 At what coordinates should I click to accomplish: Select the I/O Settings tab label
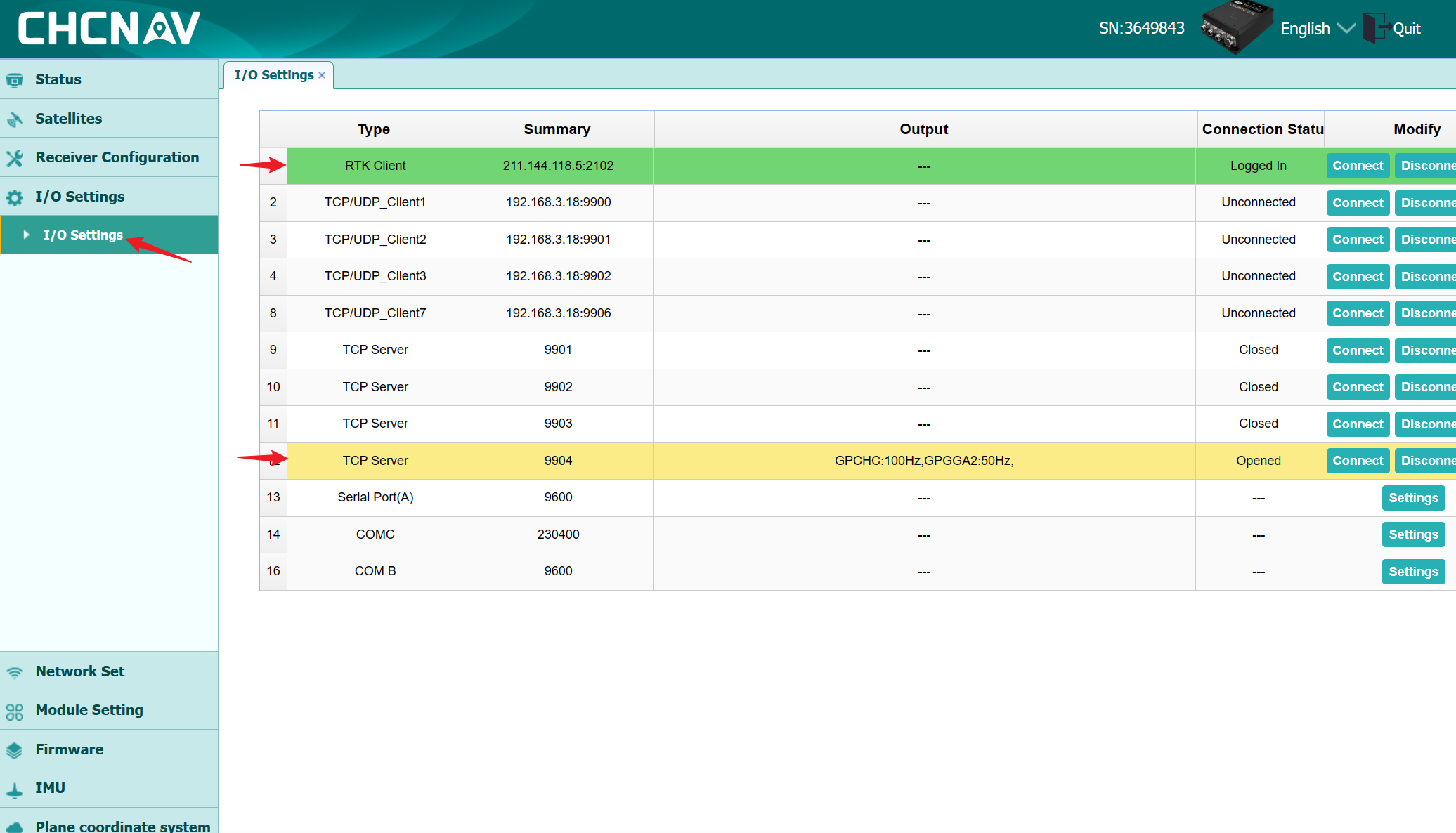[274, 75]
